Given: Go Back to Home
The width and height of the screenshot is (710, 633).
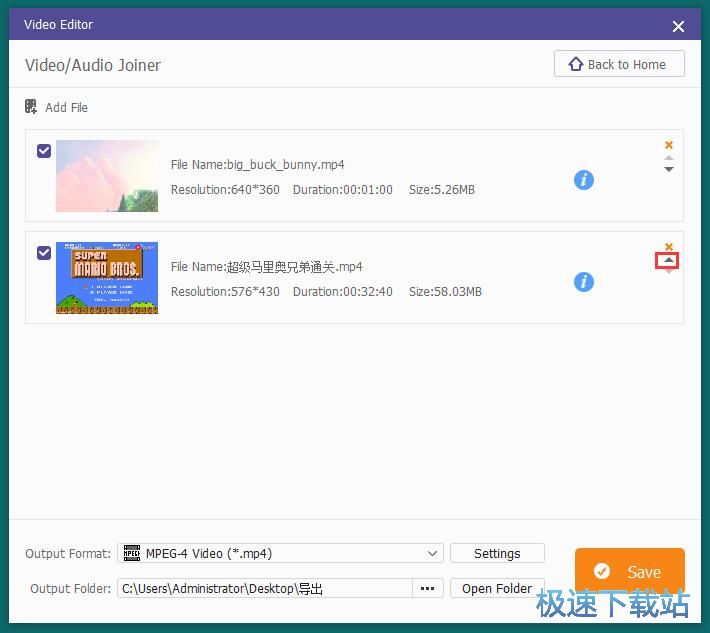Looking at the screenshot, I should 619,64.
